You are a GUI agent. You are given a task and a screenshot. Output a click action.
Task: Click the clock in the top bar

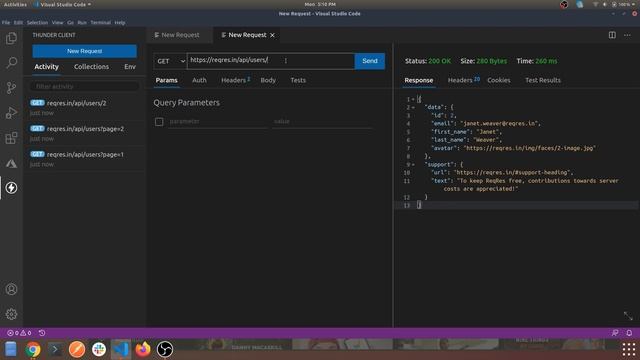tap(320, 4)
